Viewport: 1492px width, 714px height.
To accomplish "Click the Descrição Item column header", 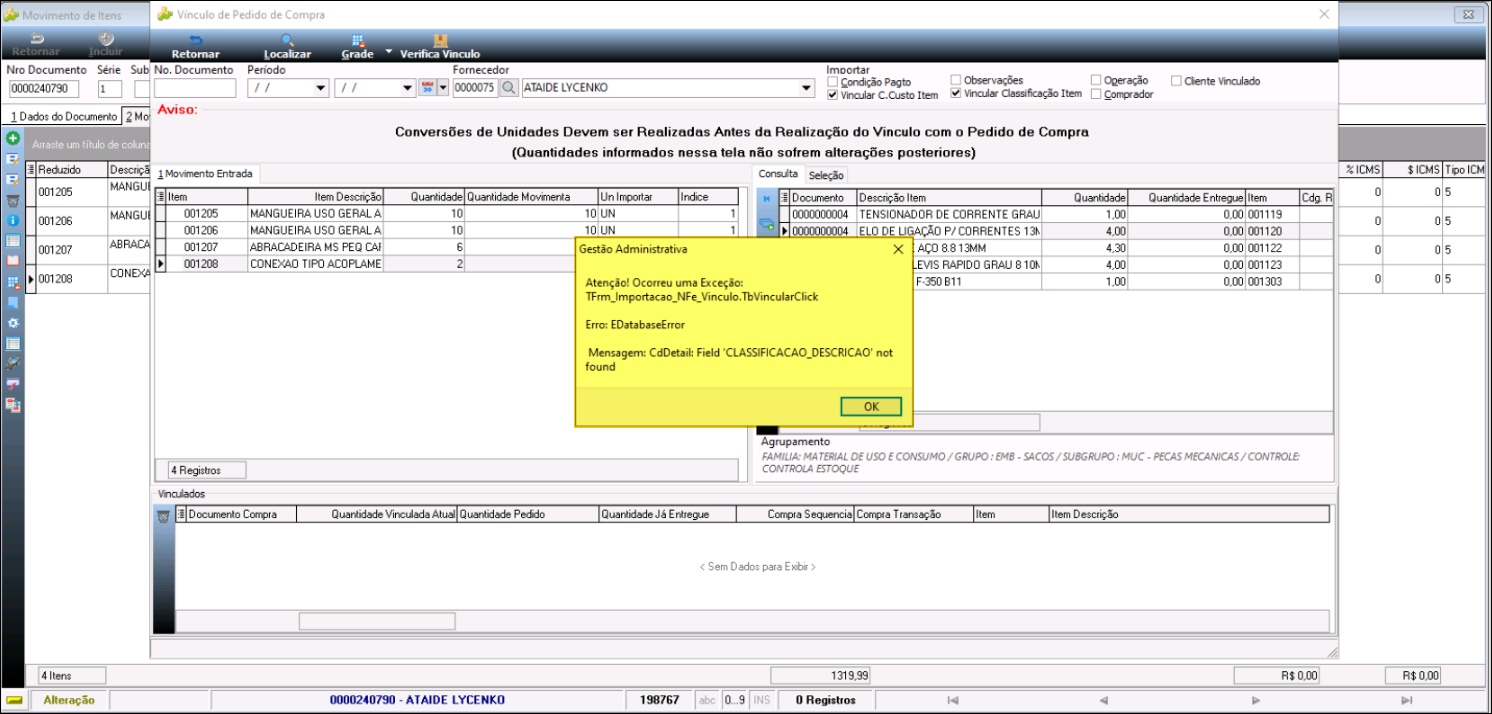I will (x=949, y=197).
